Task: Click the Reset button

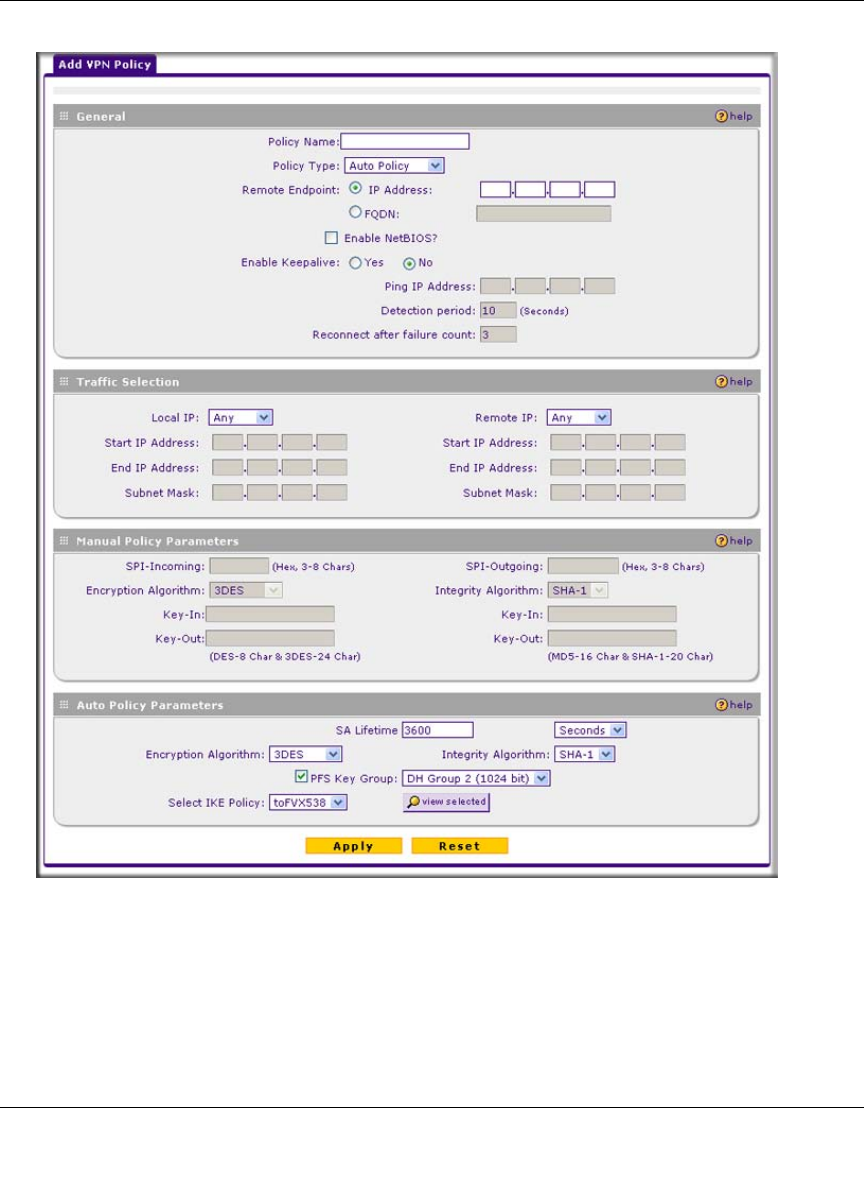Action: (459, 846)
